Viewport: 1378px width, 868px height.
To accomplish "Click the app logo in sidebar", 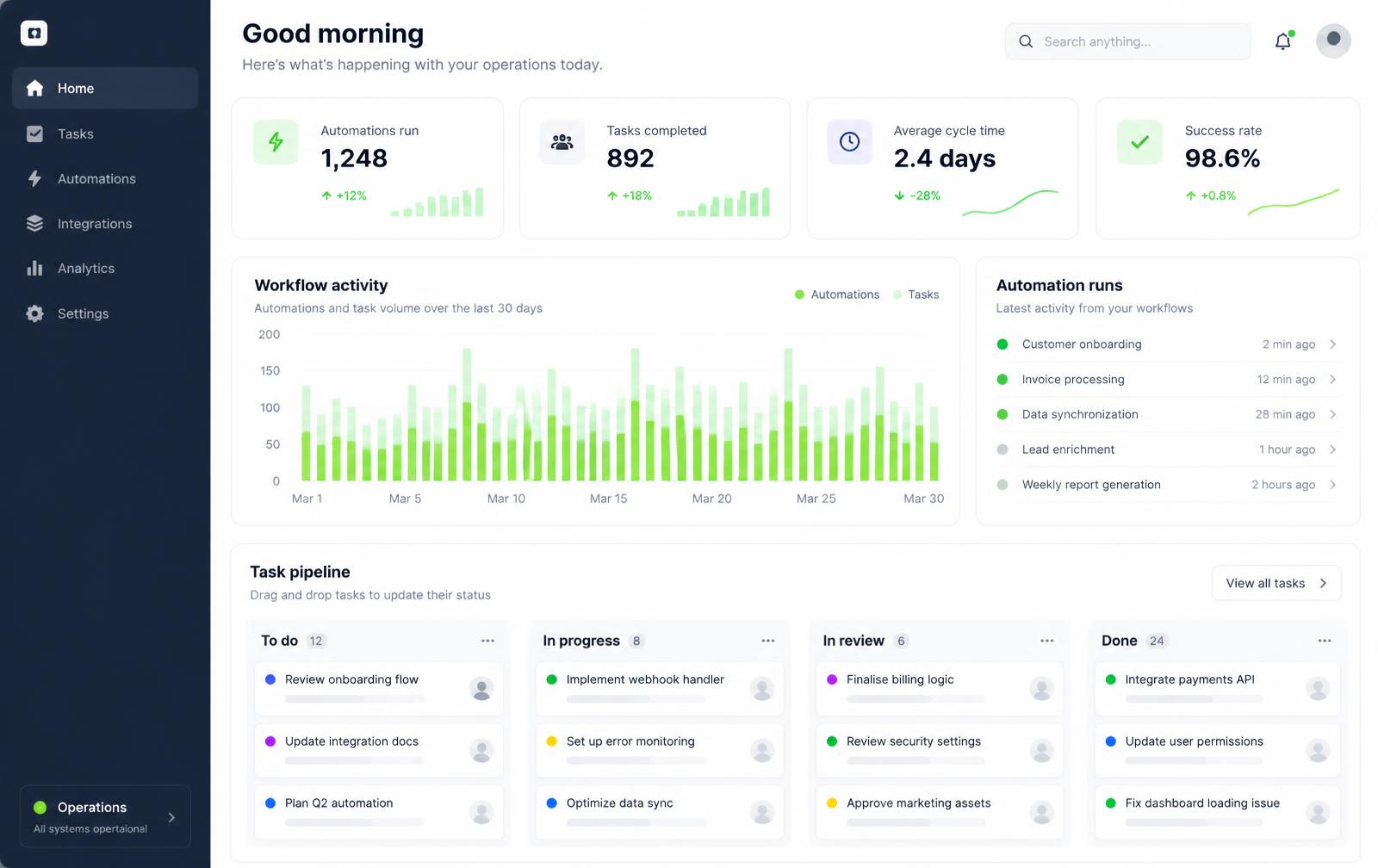I will click(x=34, y=34).
